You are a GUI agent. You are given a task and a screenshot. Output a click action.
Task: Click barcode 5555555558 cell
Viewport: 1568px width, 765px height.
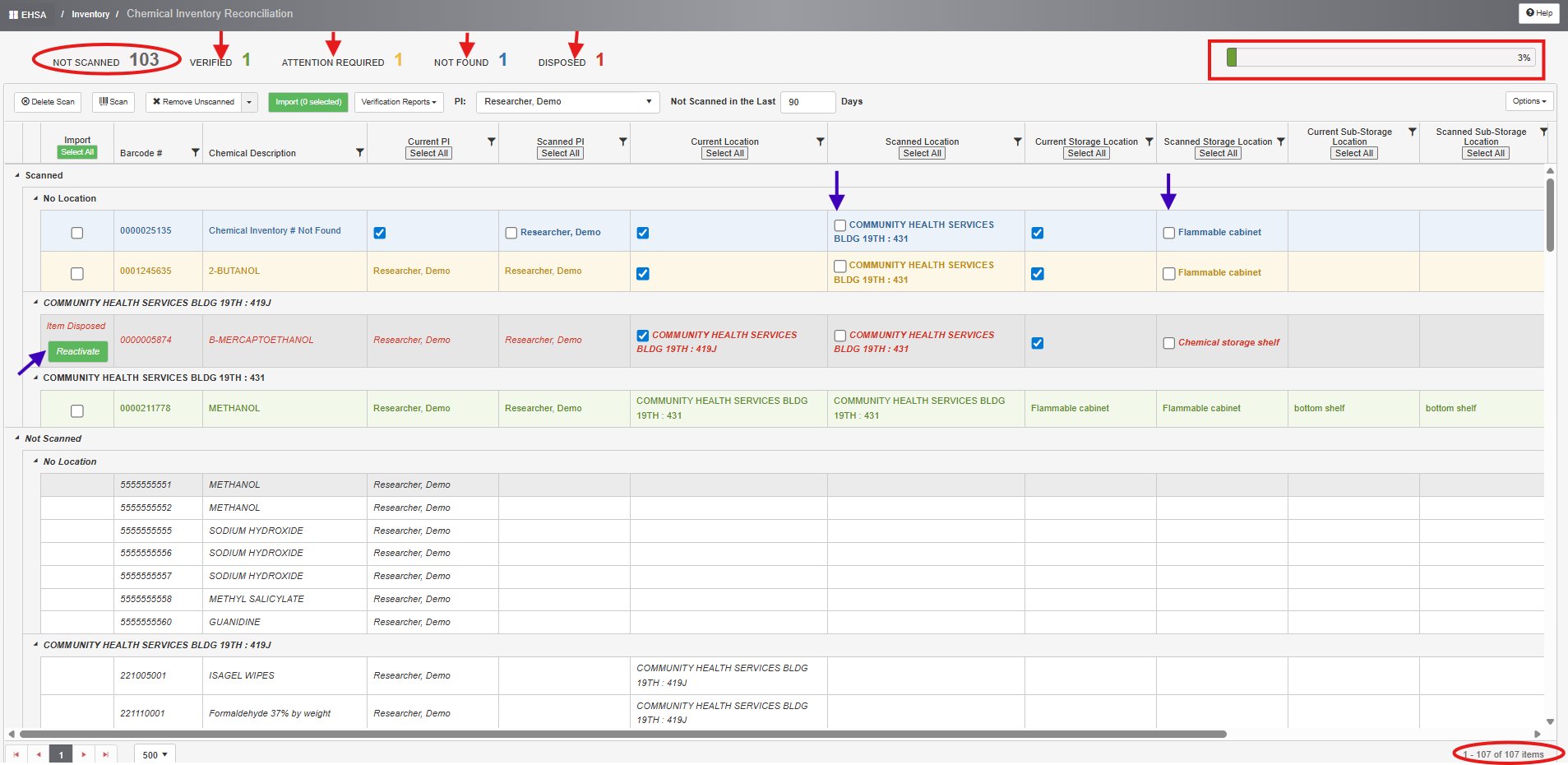(x=158, y=599)
